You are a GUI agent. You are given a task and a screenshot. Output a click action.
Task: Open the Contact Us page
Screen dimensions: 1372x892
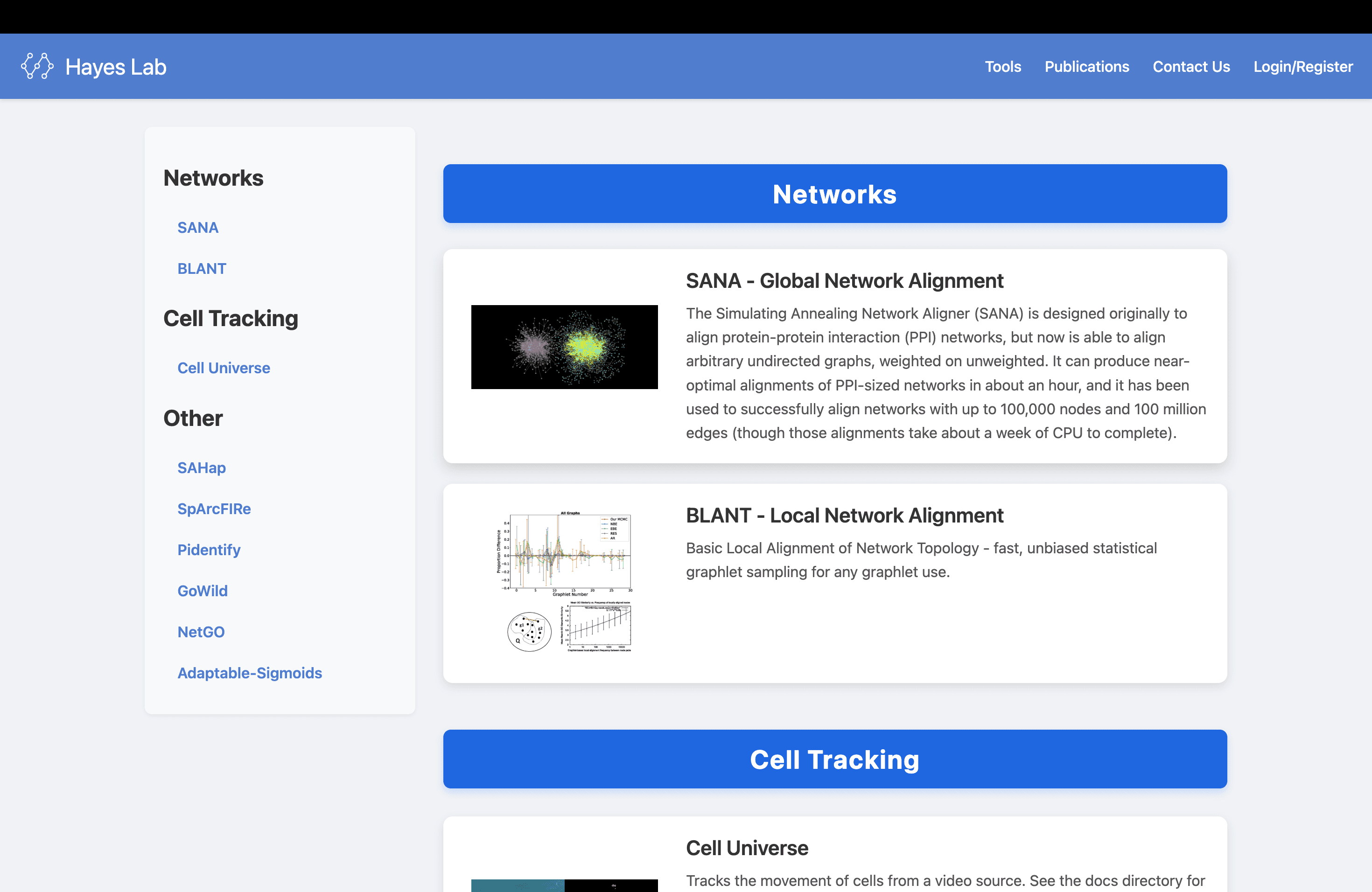[1191, 67]
